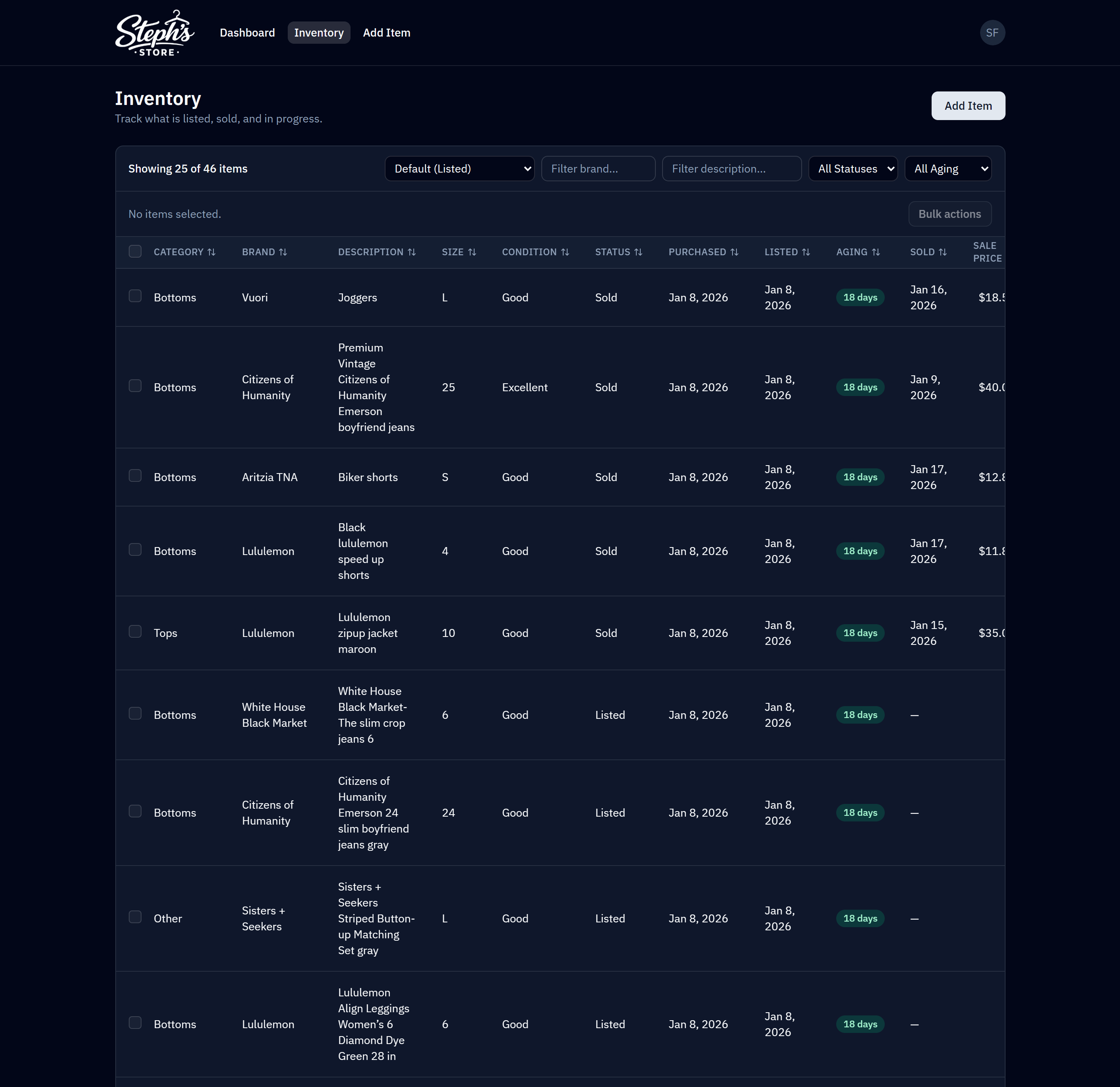Viewport: 1120px width, 1087px height.
Task: Open the Bulk actions menu
Action: coord(950,214)
